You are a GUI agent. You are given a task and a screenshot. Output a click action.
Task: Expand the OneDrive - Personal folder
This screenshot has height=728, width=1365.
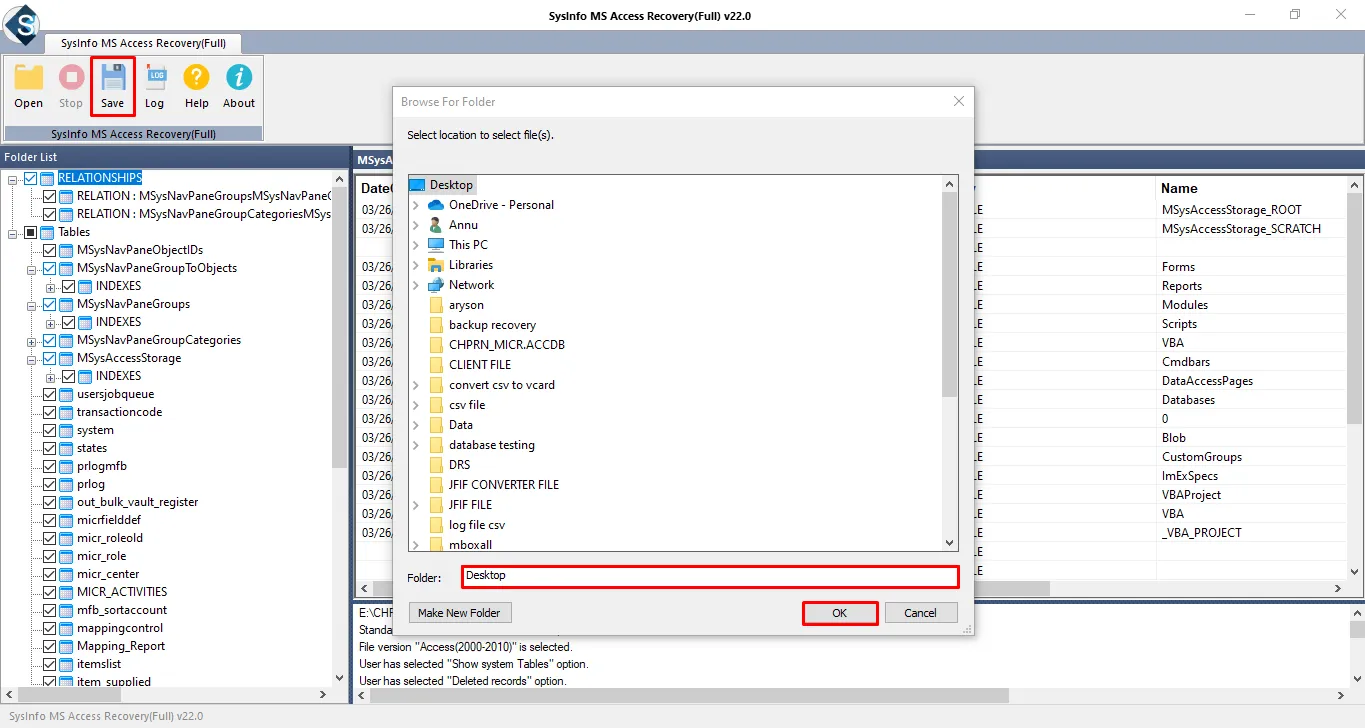point(416,205)
